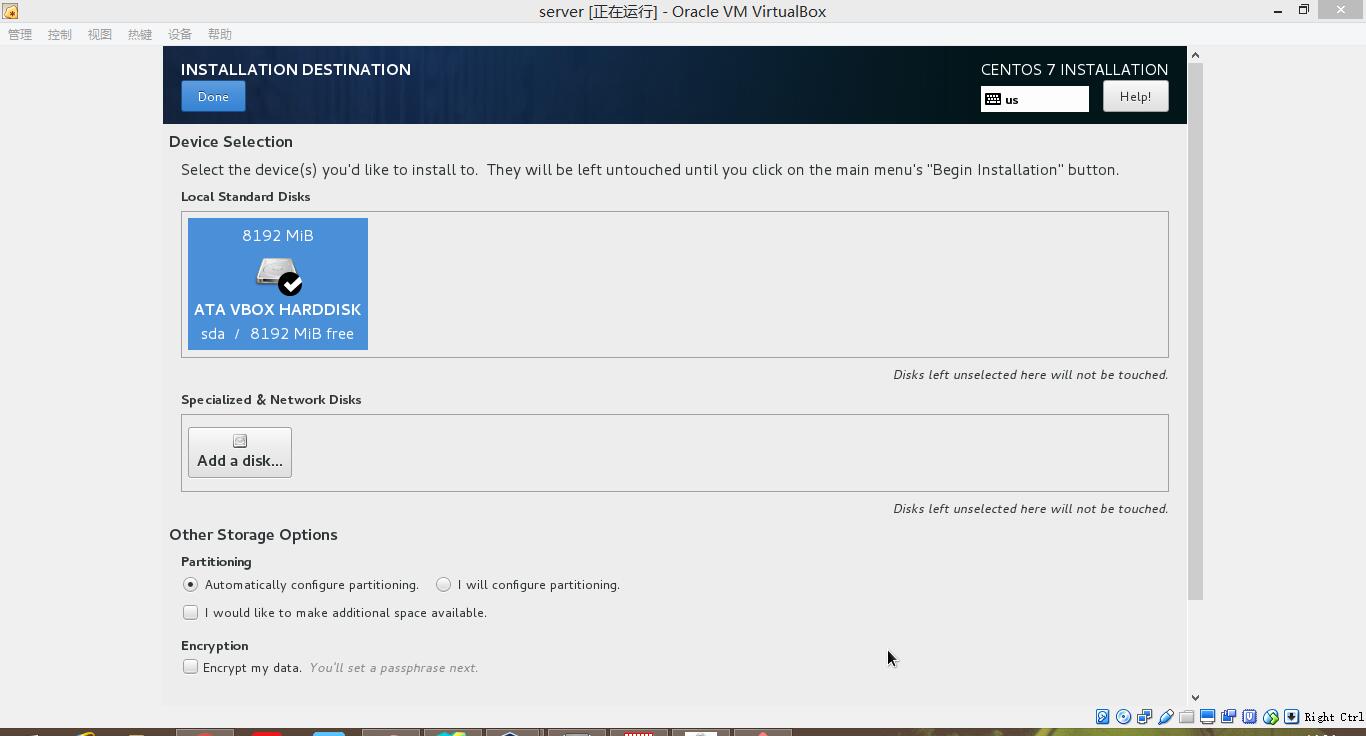The height and width of the screenshot is (736, 1366).
Task: Click the vertical scrollbar thumb
Action: (x=1195, y=332)
